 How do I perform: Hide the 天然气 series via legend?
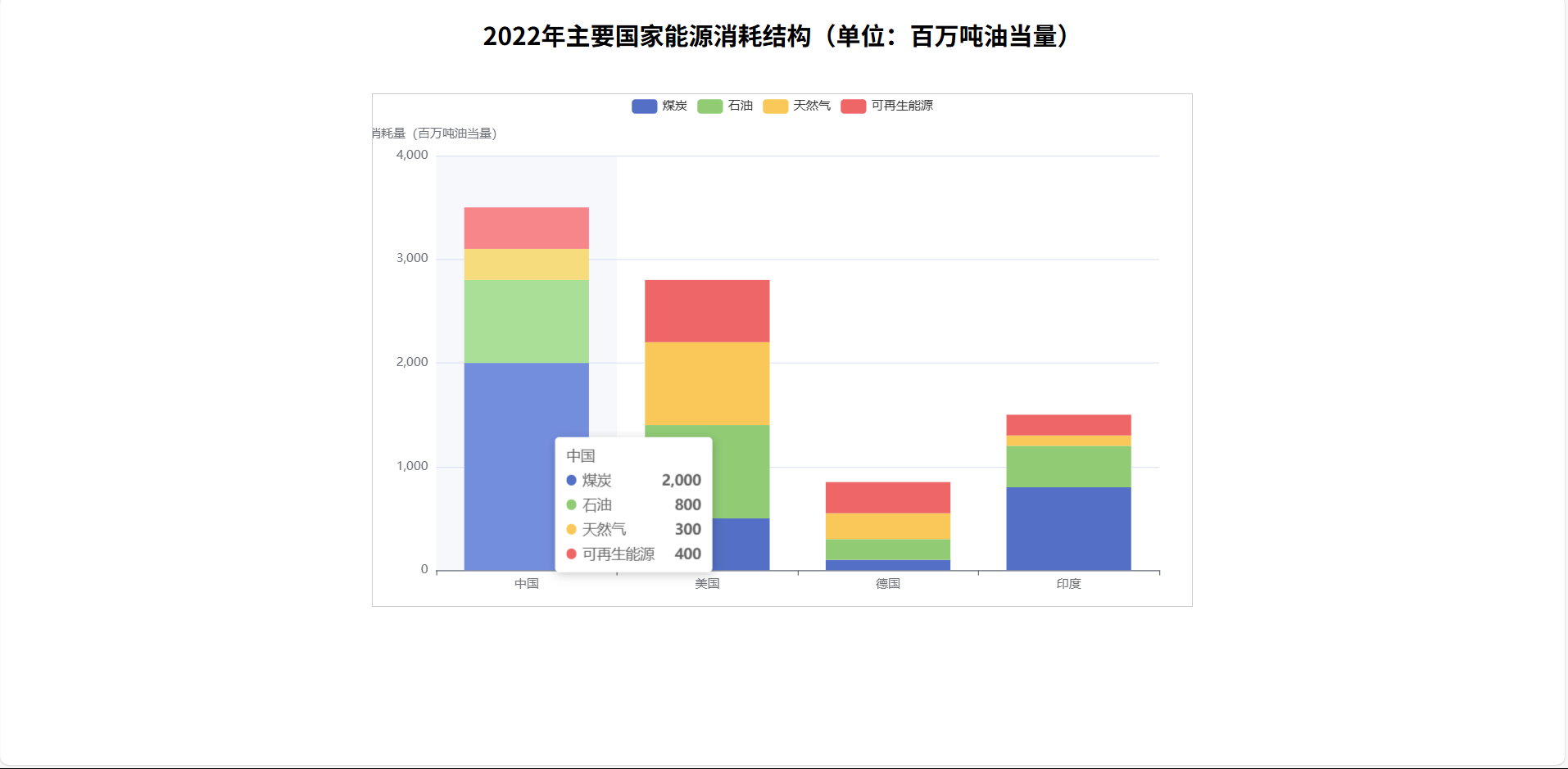pos(796,106)
